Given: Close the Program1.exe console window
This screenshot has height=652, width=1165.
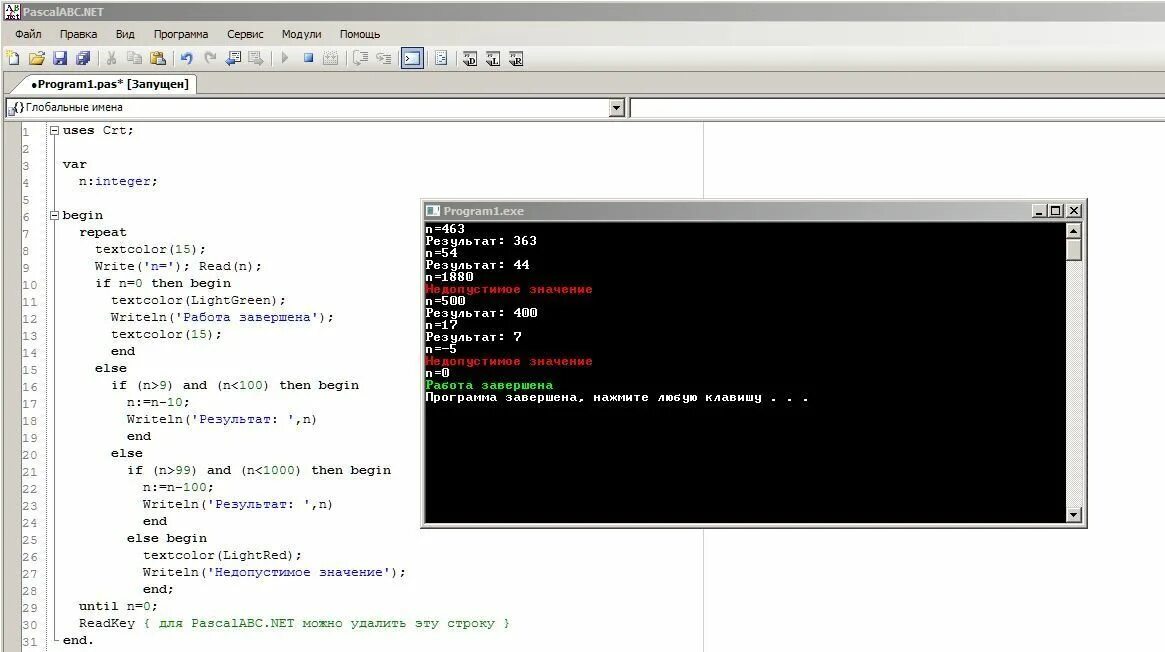Looking at the screenshot, I should point(1074,211).
